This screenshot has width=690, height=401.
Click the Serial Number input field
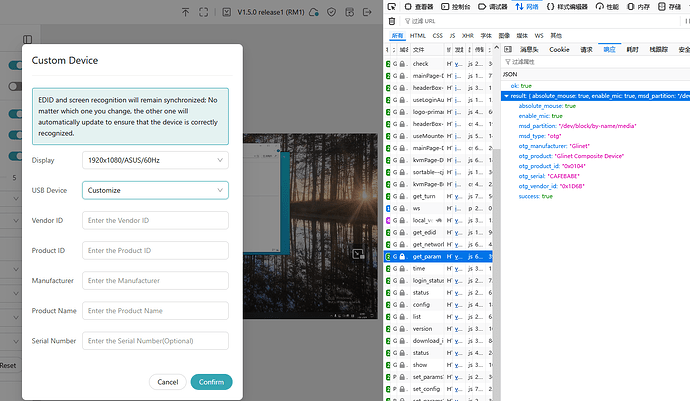point(155,341)
